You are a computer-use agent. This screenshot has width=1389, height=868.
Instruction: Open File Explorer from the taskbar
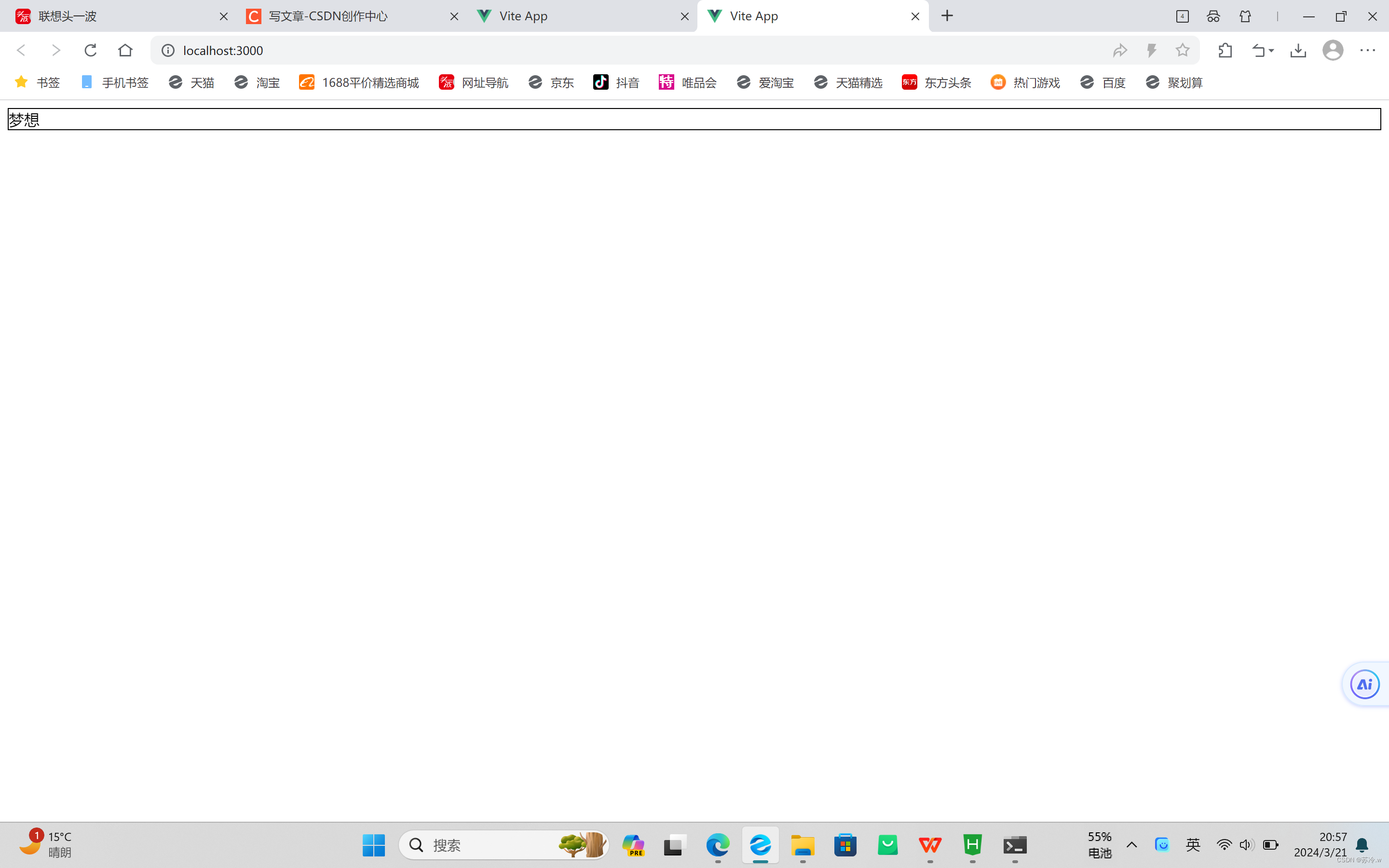[803, 844]
